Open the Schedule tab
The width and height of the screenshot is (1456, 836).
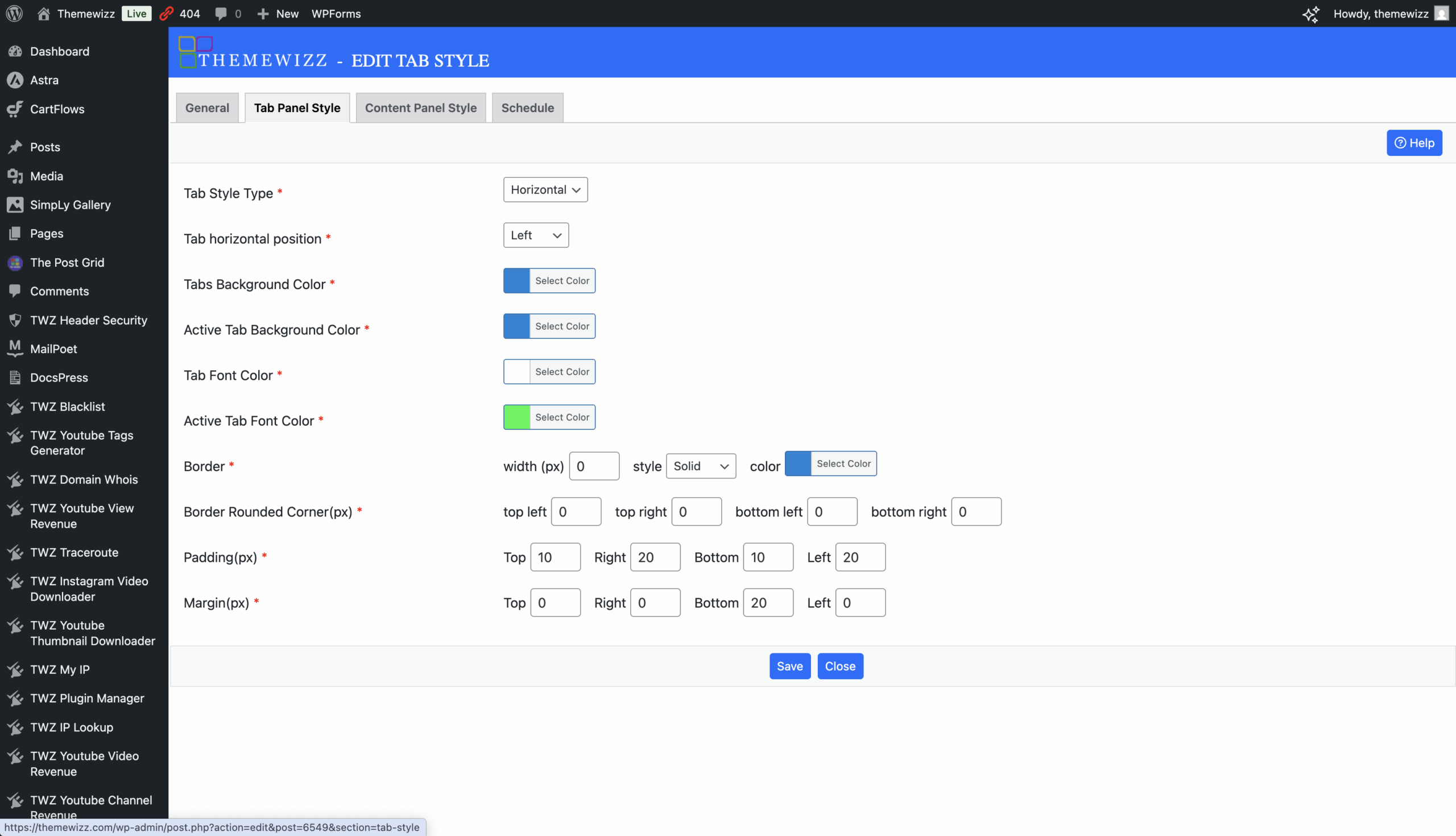(x=528, y=107)
